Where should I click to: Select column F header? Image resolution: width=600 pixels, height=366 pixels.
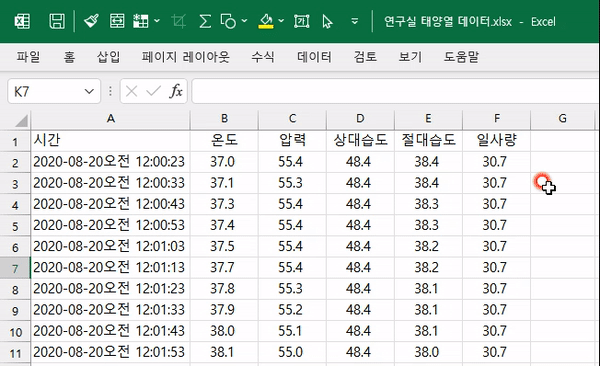click(496, 119)
